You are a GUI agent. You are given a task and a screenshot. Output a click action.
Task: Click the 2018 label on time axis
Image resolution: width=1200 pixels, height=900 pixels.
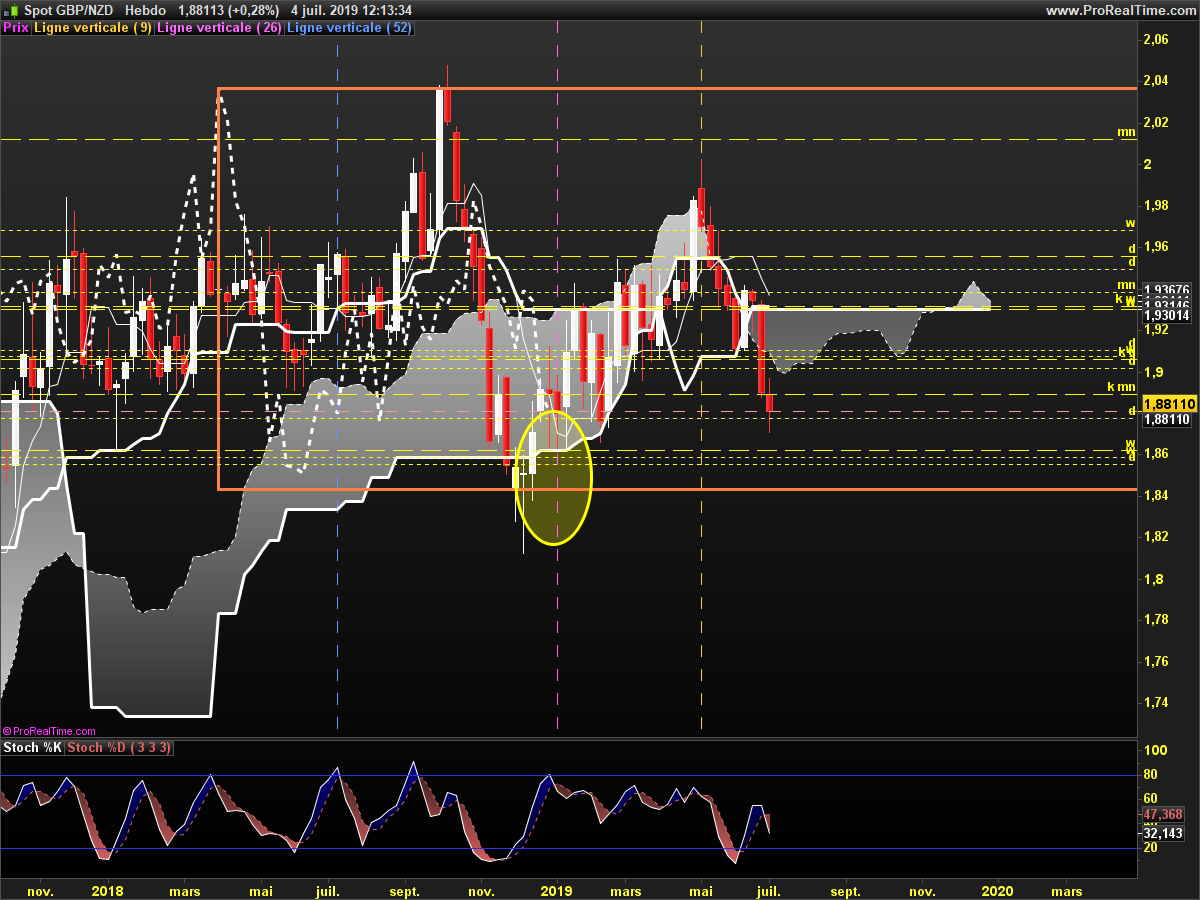(107, 890)
